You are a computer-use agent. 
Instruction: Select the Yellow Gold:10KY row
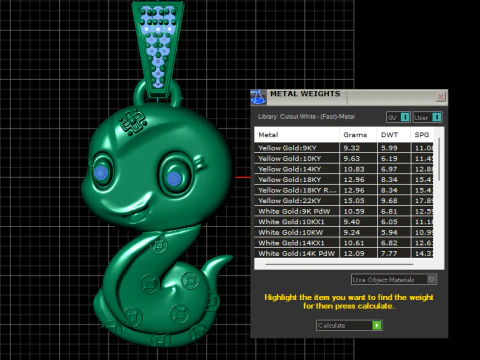[x=344, y=158]
